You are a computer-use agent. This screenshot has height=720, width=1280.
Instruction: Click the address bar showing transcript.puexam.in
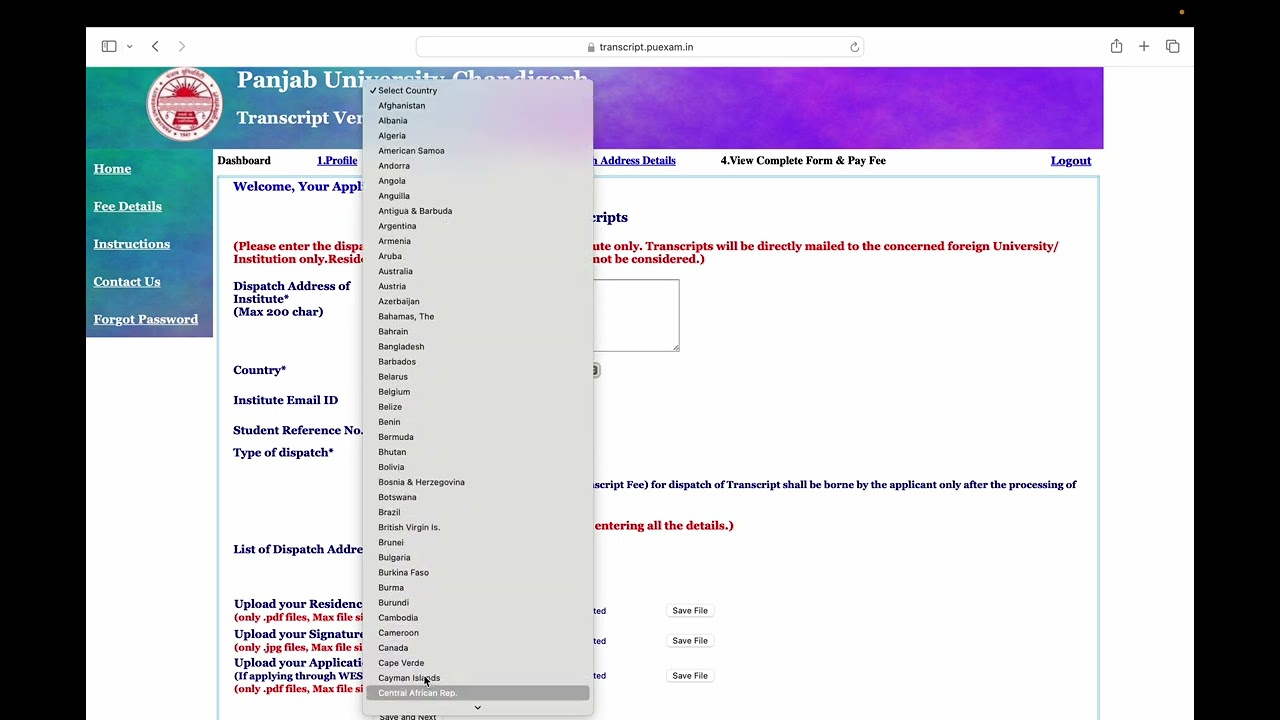[x=640, y=47]
